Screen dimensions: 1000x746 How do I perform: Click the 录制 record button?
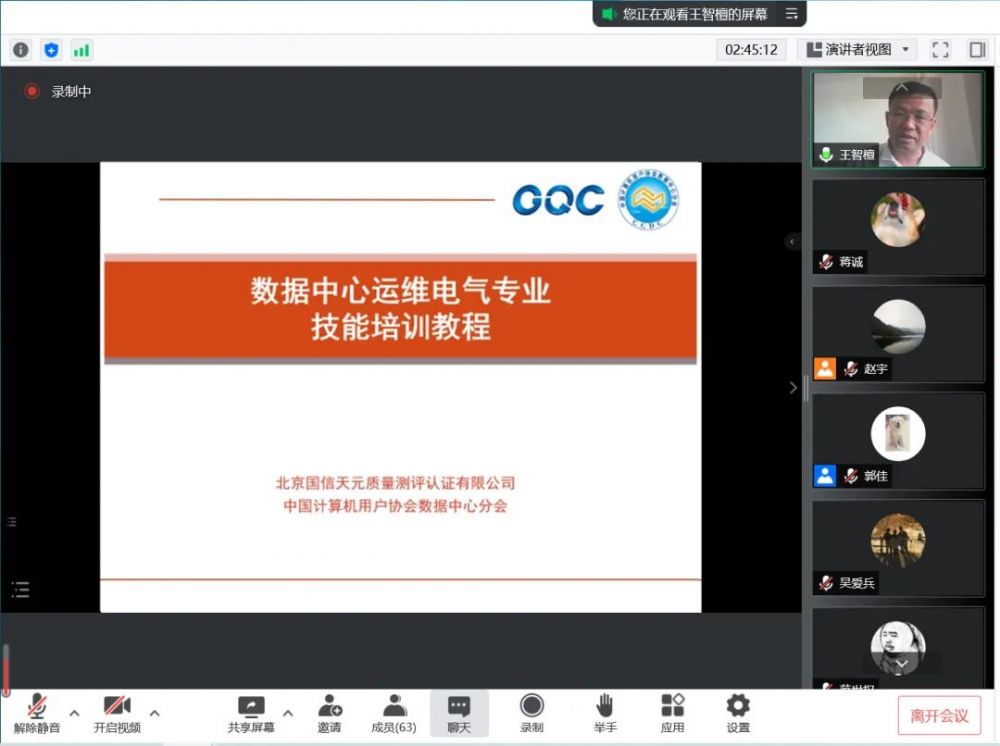point(531,713)
